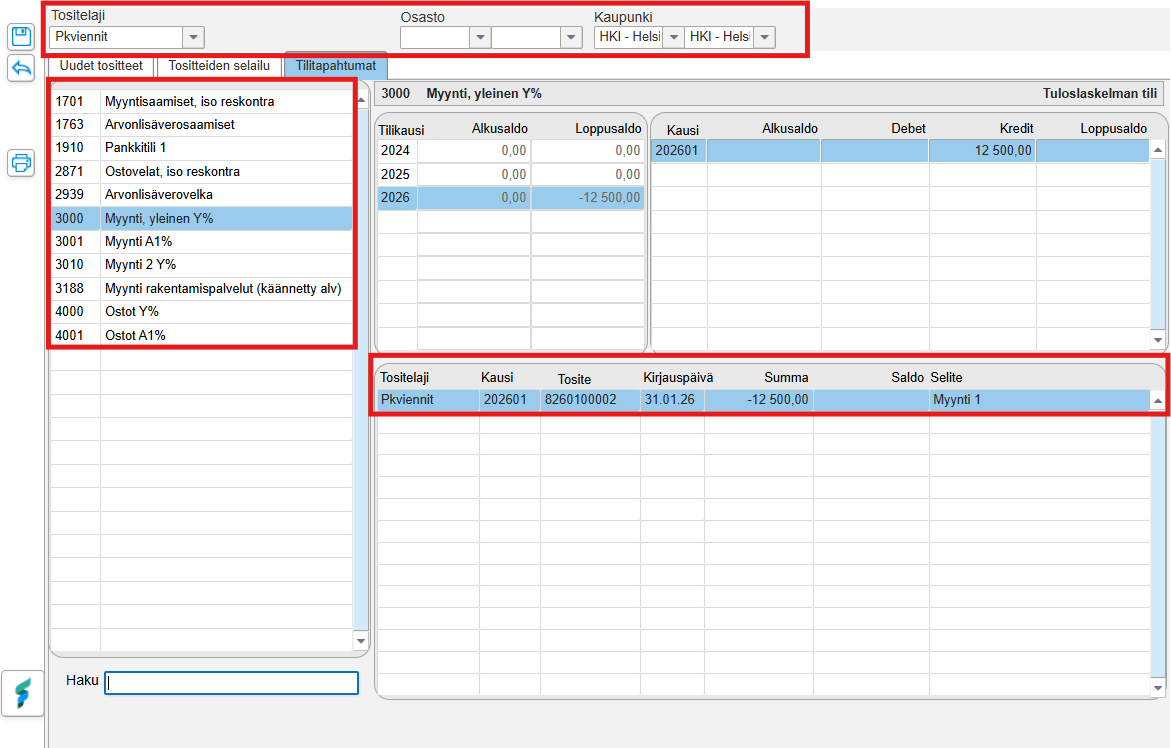This screenshot has width=1171, height=748.
Task: Select account 1910 Pankkitili 1
Action: click(202, 148)
